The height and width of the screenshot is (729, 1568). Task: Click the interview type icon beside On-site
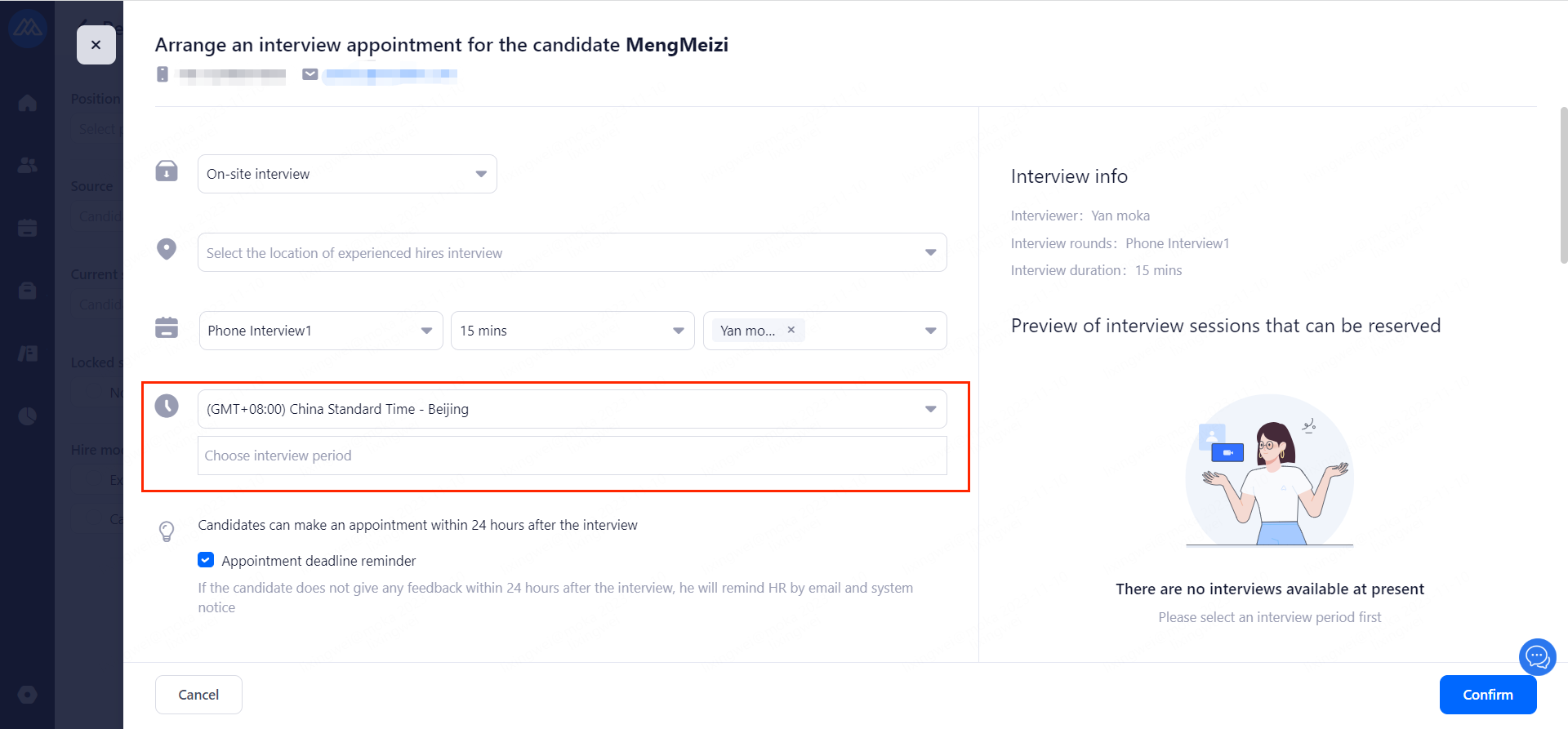167,171
